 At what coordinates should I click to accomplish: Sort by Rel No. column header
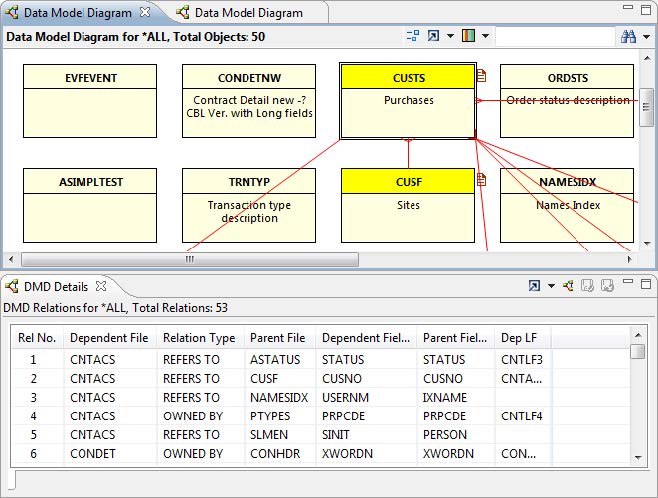point(37,338)
